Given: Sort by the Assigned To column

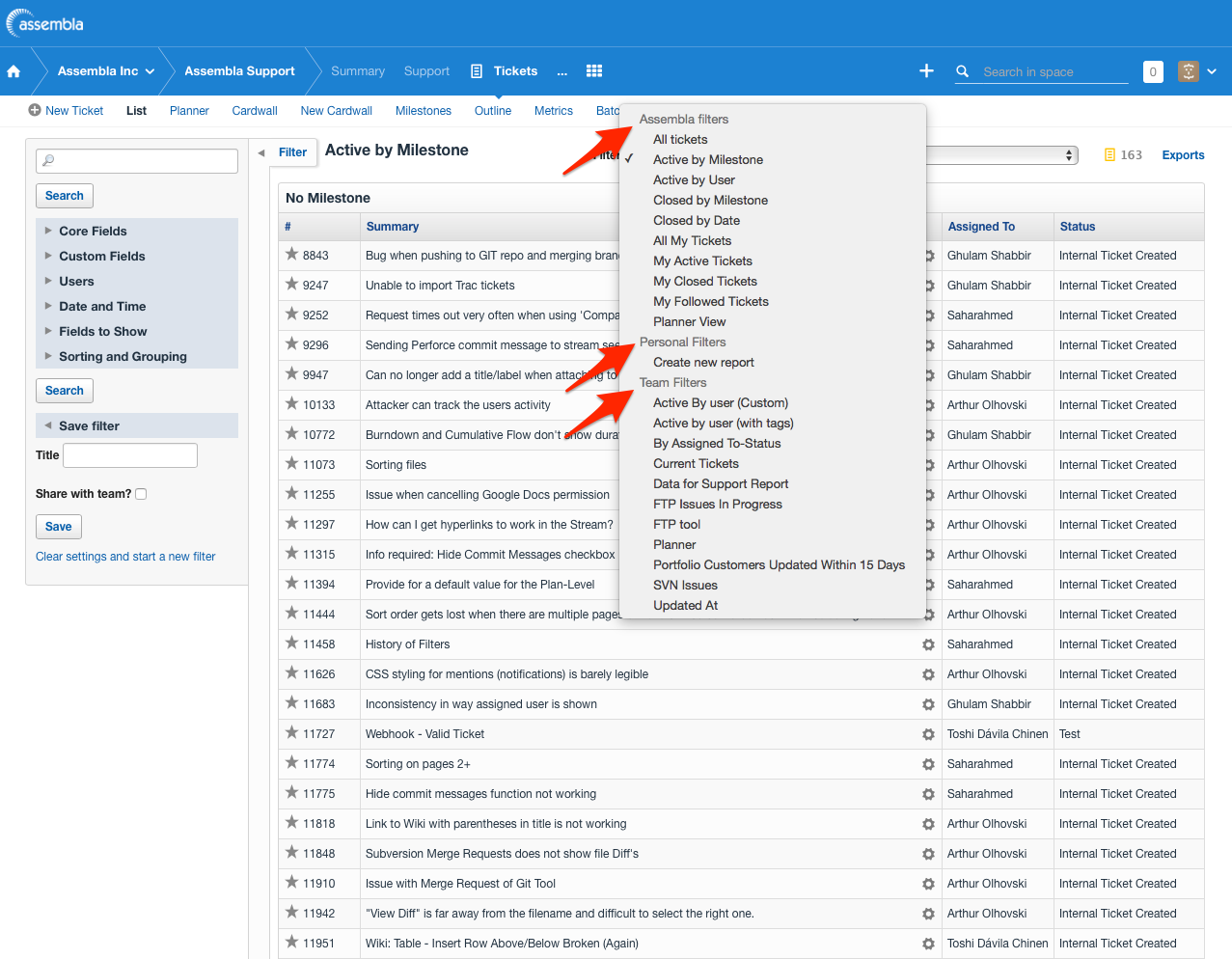Looking at the screenshot, I should pos(981,227).
